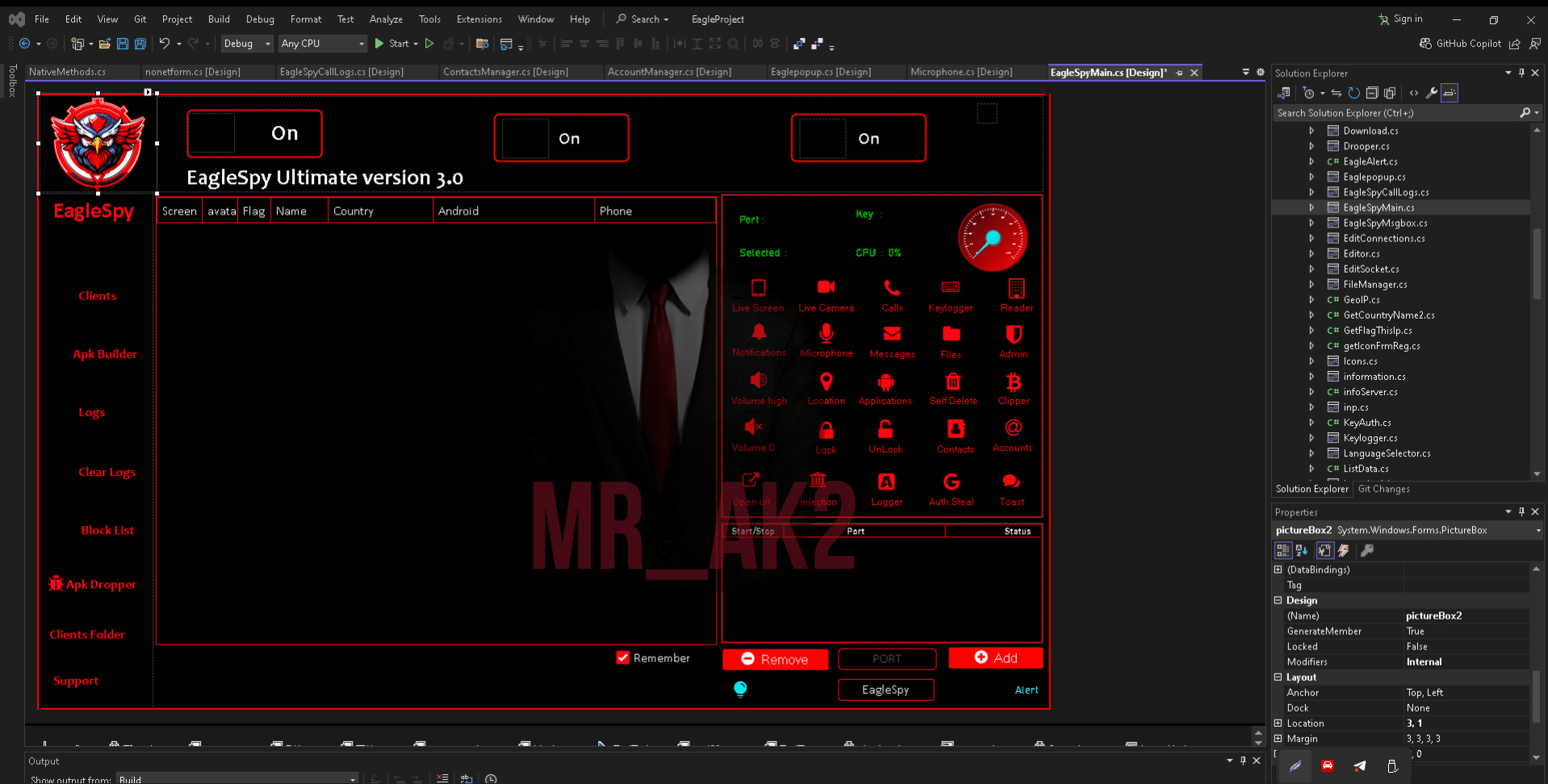
Task: Click the GitHub Copilot icon
Action: 1426,44
